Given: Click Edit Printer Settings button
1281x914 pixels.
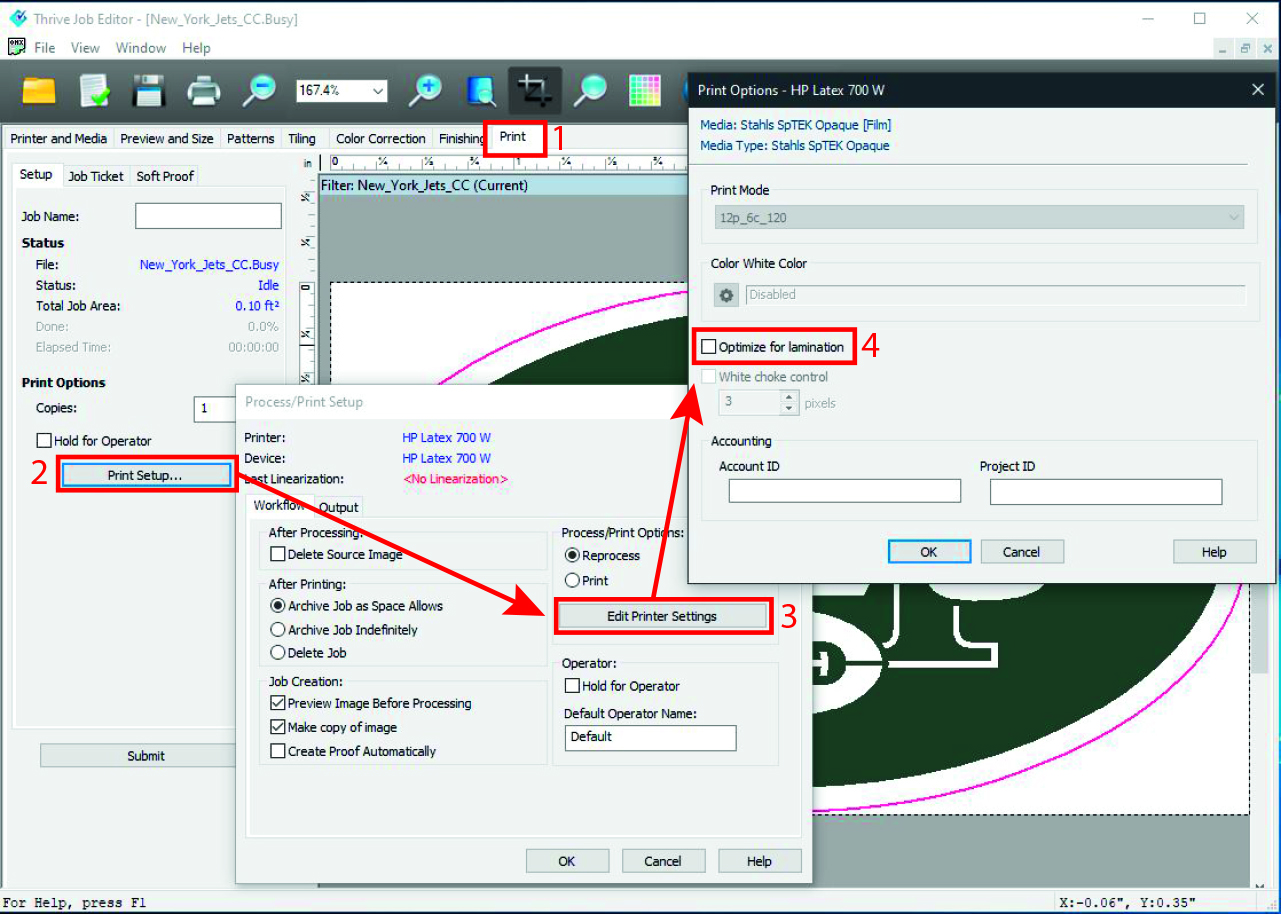Looking at the screenshot, I should 662,616.
